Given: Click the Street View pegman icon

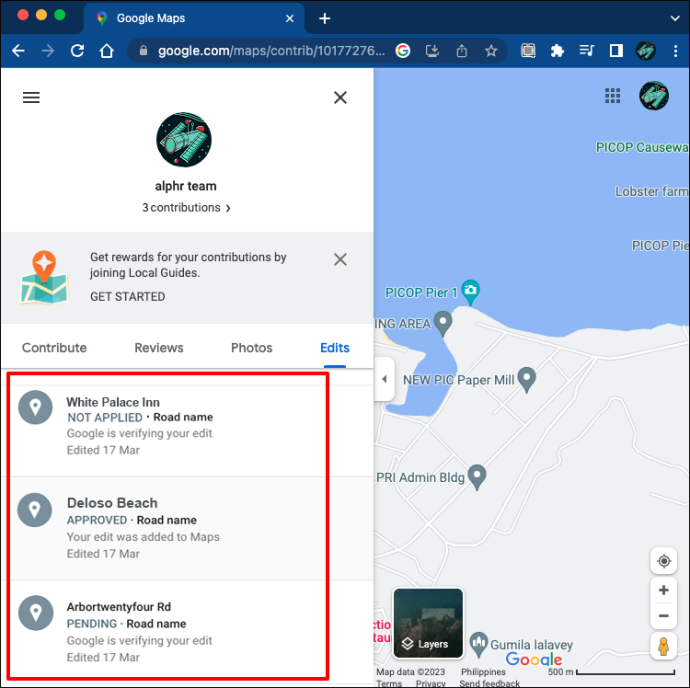Looking at the screenshot, I should coord(664,647).
